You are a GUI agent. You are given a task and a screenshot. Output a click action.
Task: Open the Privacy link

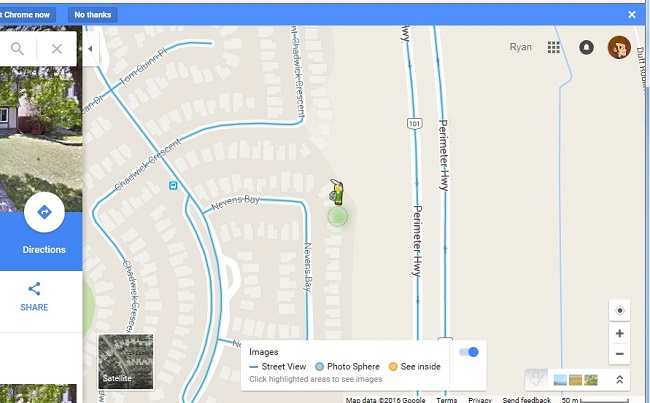(x=480, y=400)
